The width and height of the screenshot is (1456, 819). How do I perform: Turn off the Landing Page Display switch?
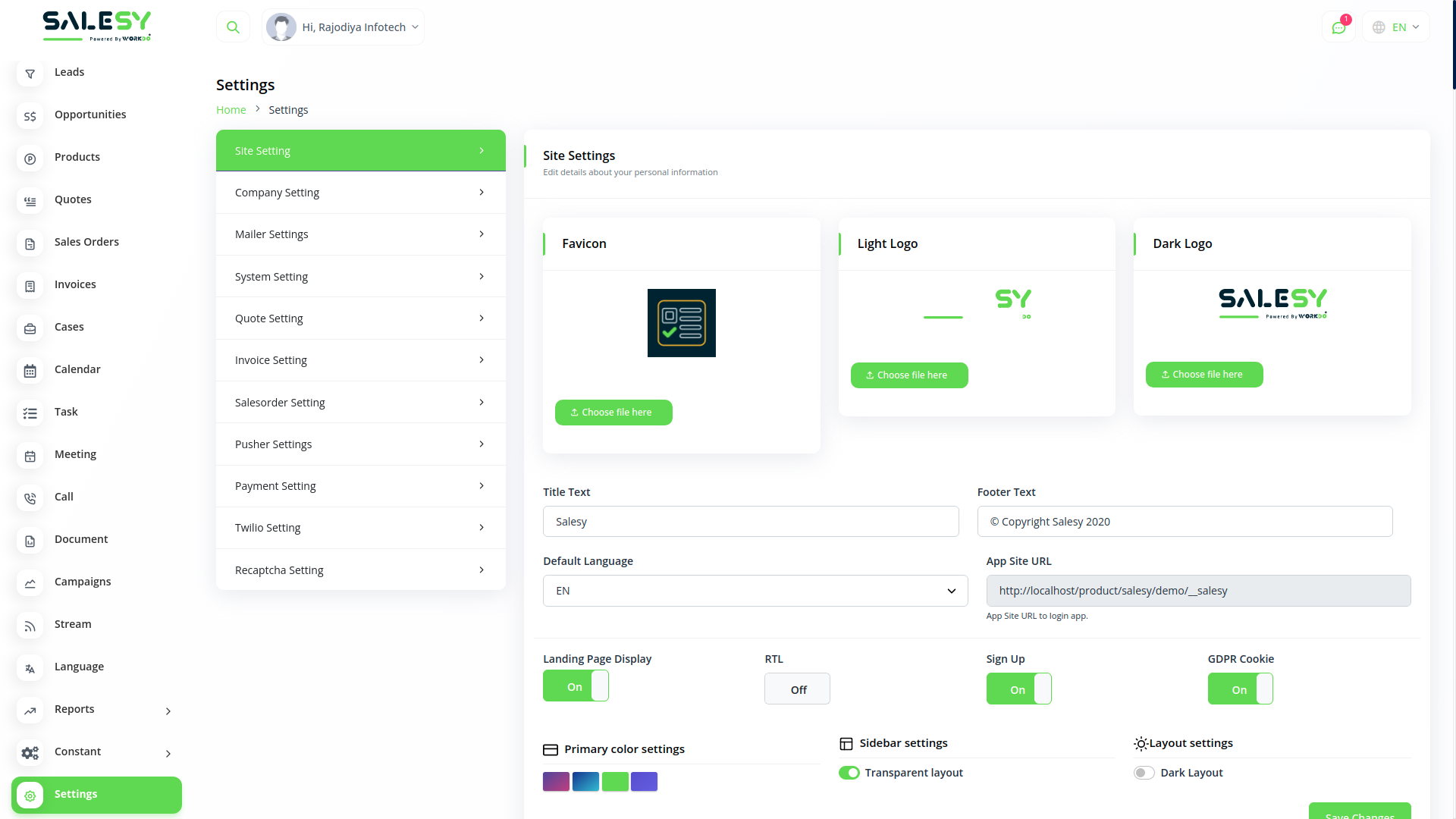click(x=576, y=686)
